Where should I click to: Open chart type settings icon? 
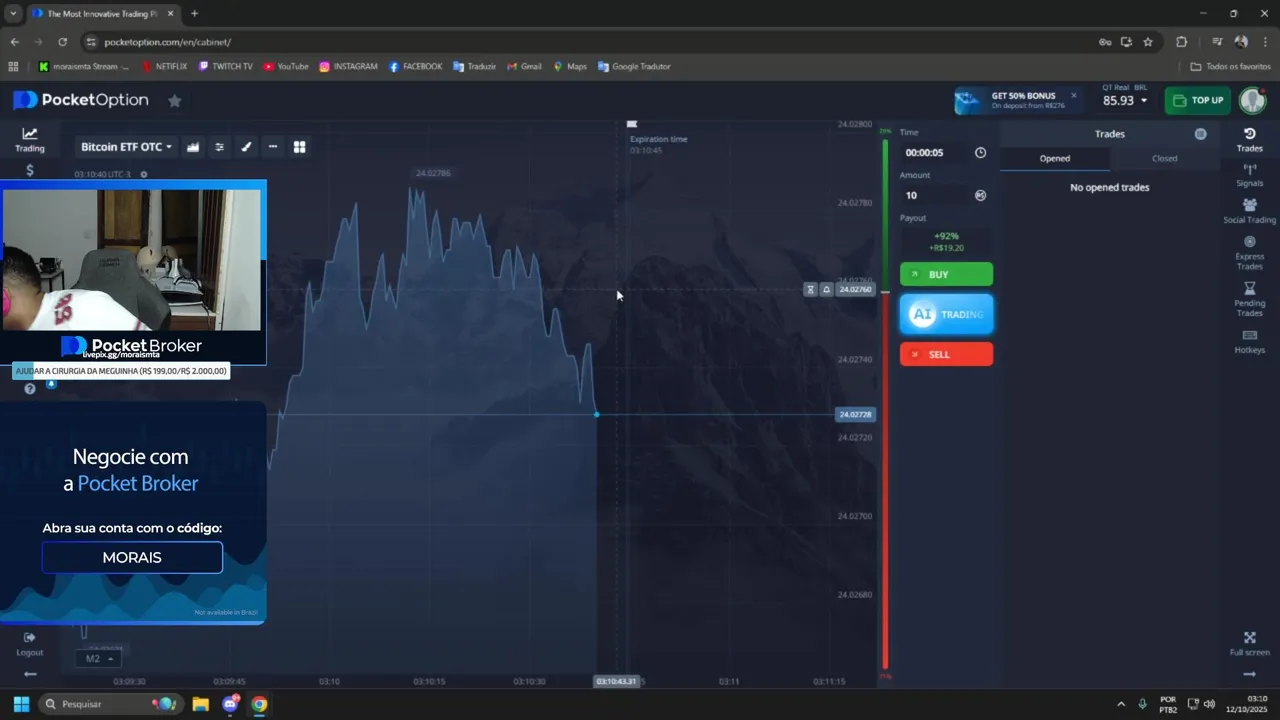193,147
